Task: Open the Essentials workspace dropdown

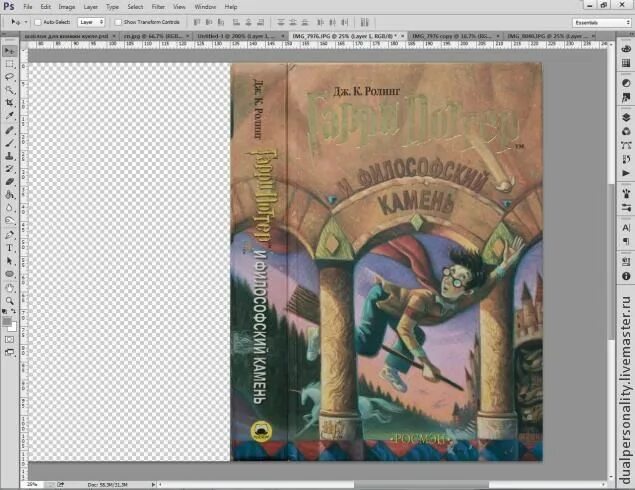Action: [601, 23]
